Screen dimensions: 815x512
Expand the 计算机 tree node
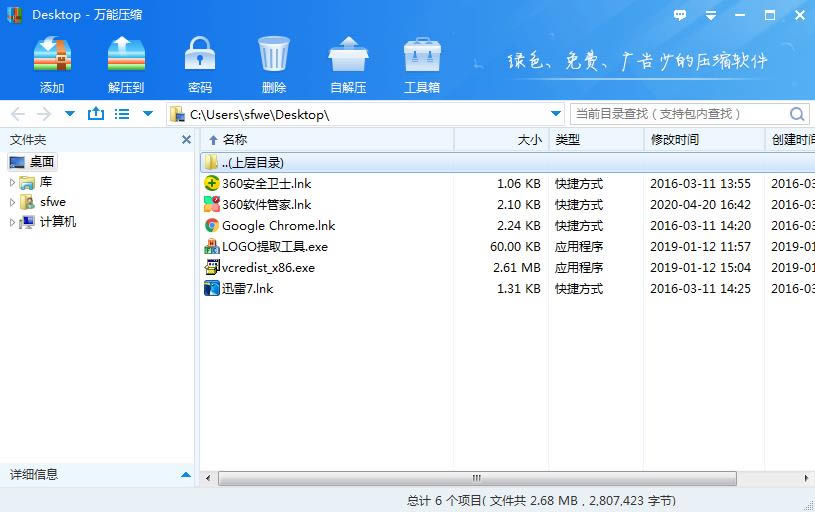12,222
